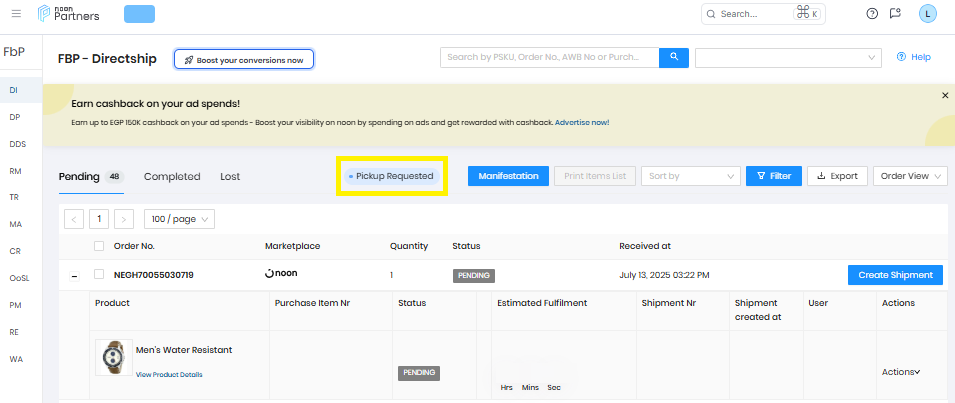Open View Product Details link
The image size is (955, 403).
(x=169, y=374)
